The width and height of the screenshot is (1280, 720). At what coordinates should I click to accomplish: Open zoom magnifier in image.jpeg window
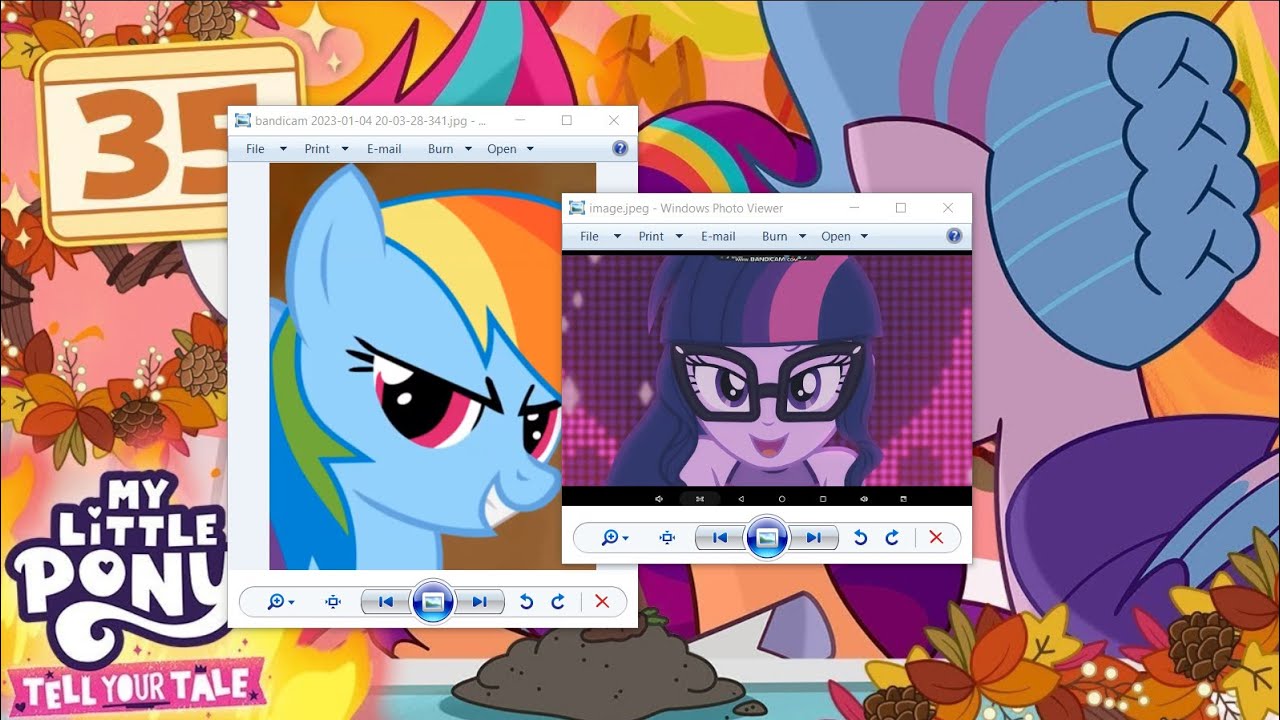(614, 538)
